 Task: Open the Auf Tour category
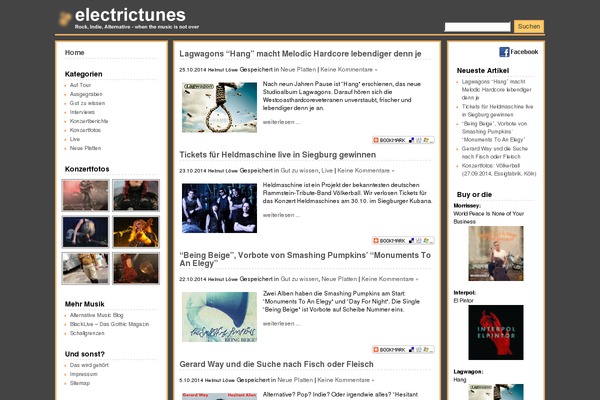point(80,85)
